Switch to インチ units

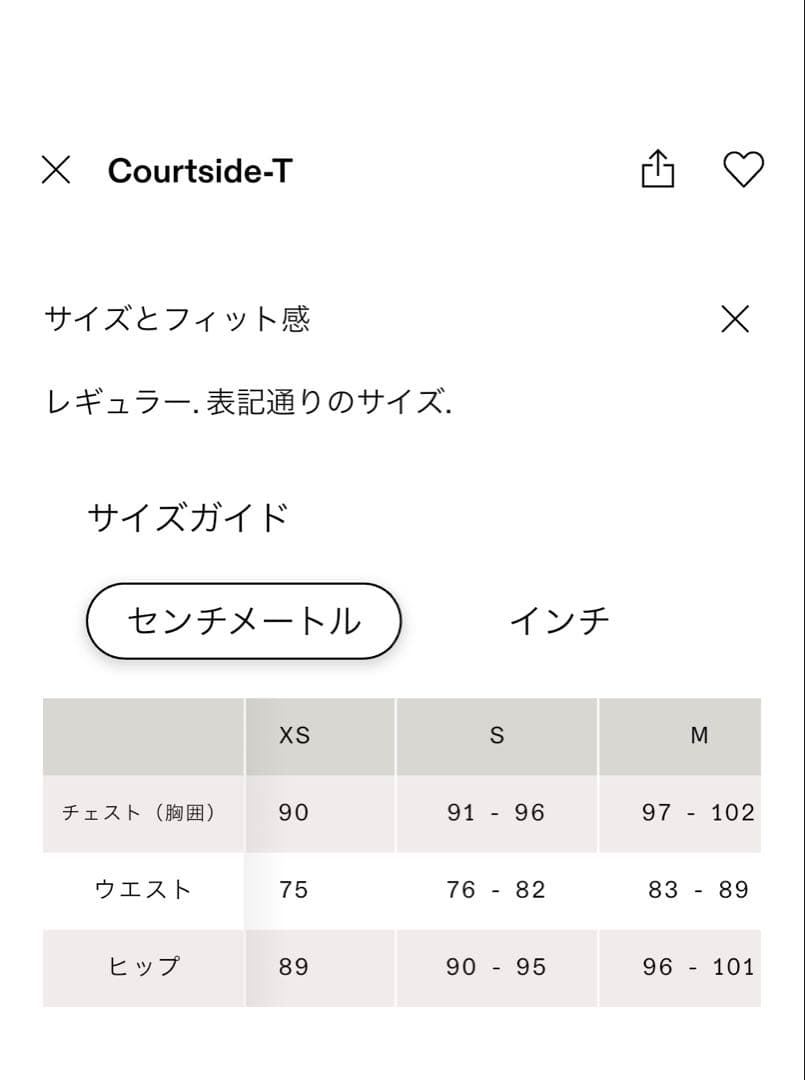pos(560,620)
